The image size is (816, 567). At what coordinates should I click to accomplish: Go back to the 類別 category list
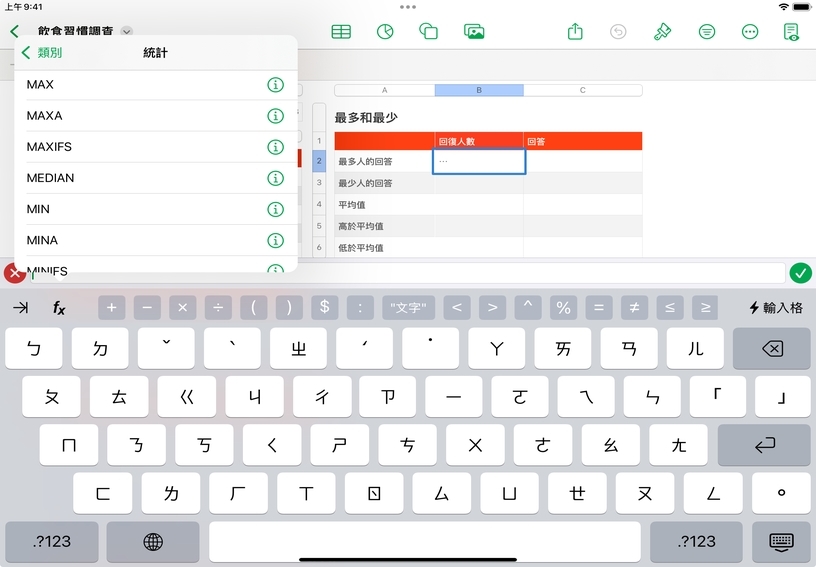[x=42, y=53]
